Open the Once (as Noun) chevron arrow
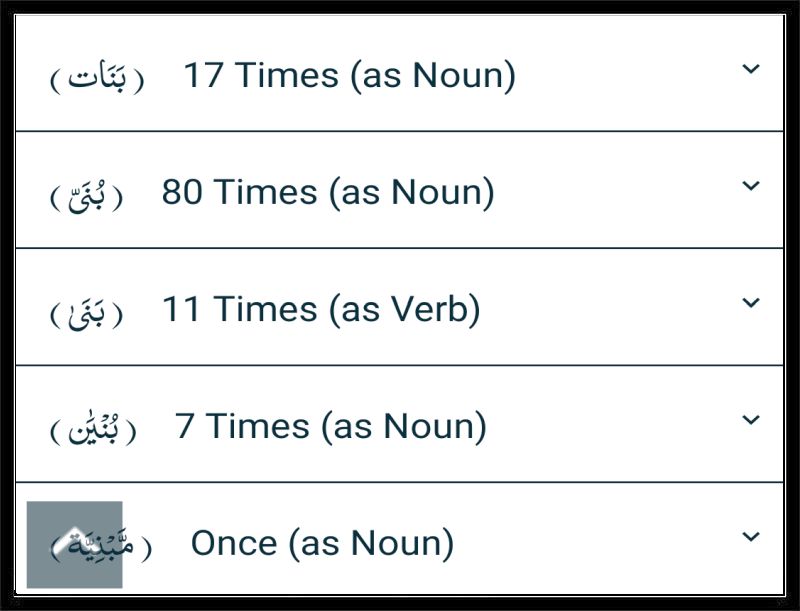Viewport: 800px width, 611px height. coord(751,537)
